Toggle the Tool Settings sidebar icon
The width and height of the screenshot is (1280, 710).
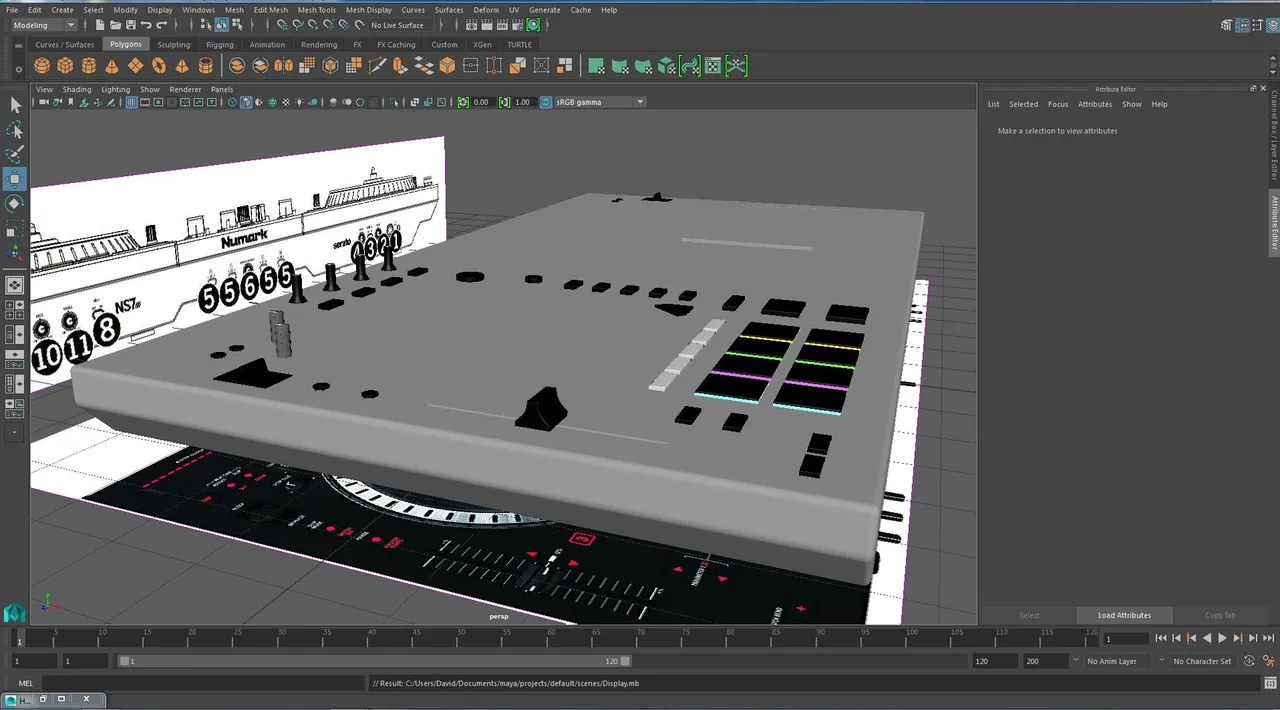point(1256,25)
